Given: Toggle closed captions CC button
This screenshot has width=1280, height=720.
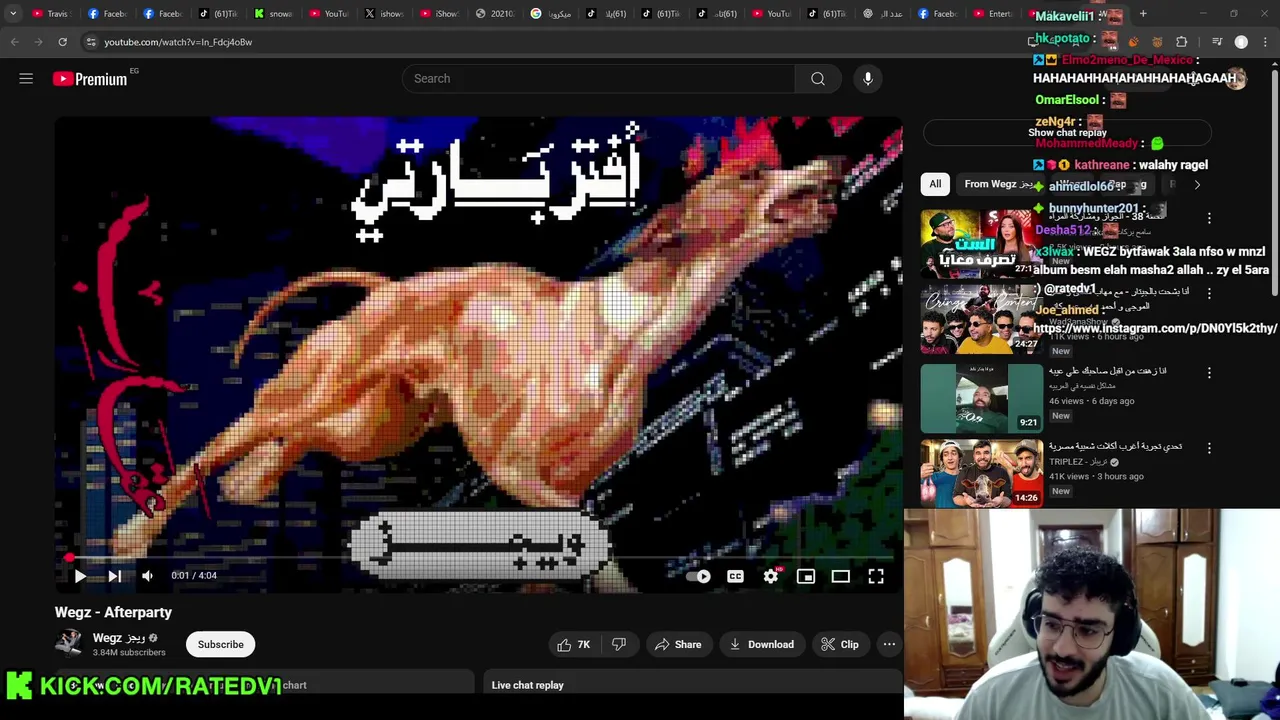Looking at the screenshot, I should pos(735,576).
